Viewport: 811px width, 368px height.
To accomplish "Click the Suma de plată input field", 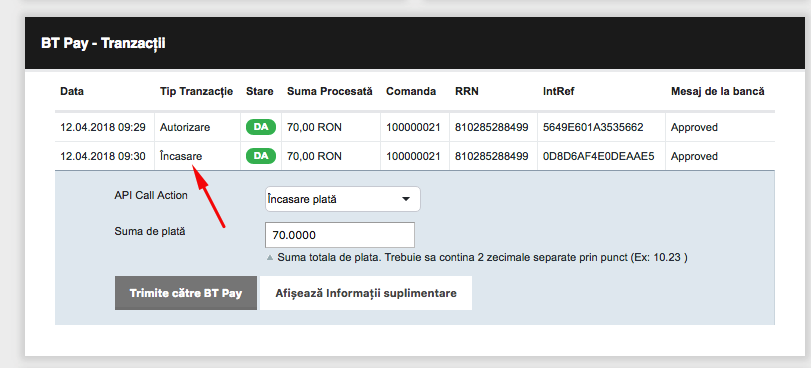I will click(x=339, y=235).
